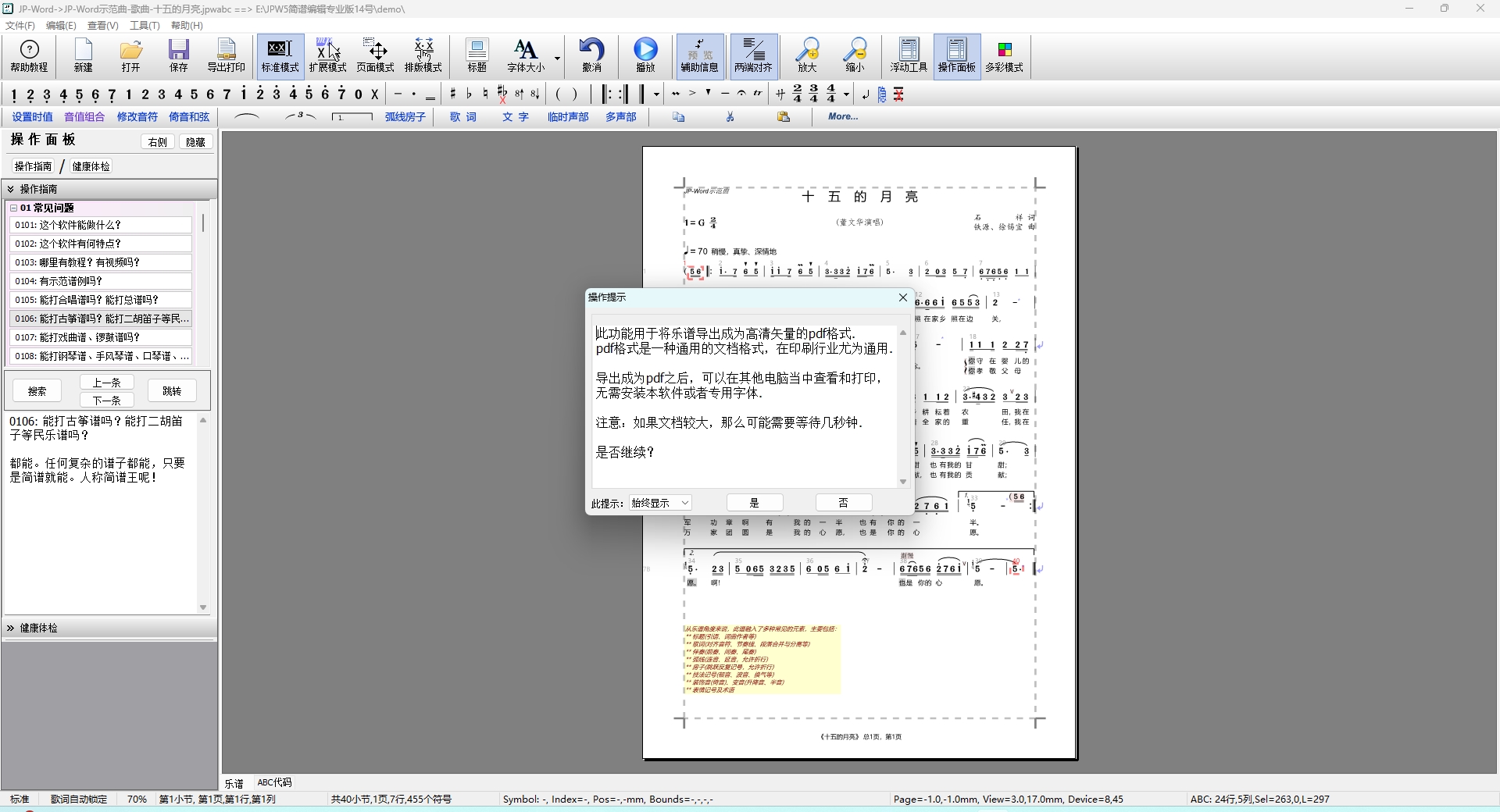Click the 下一条 next item button
The image size is (1500, 812).
coord(107,401)
